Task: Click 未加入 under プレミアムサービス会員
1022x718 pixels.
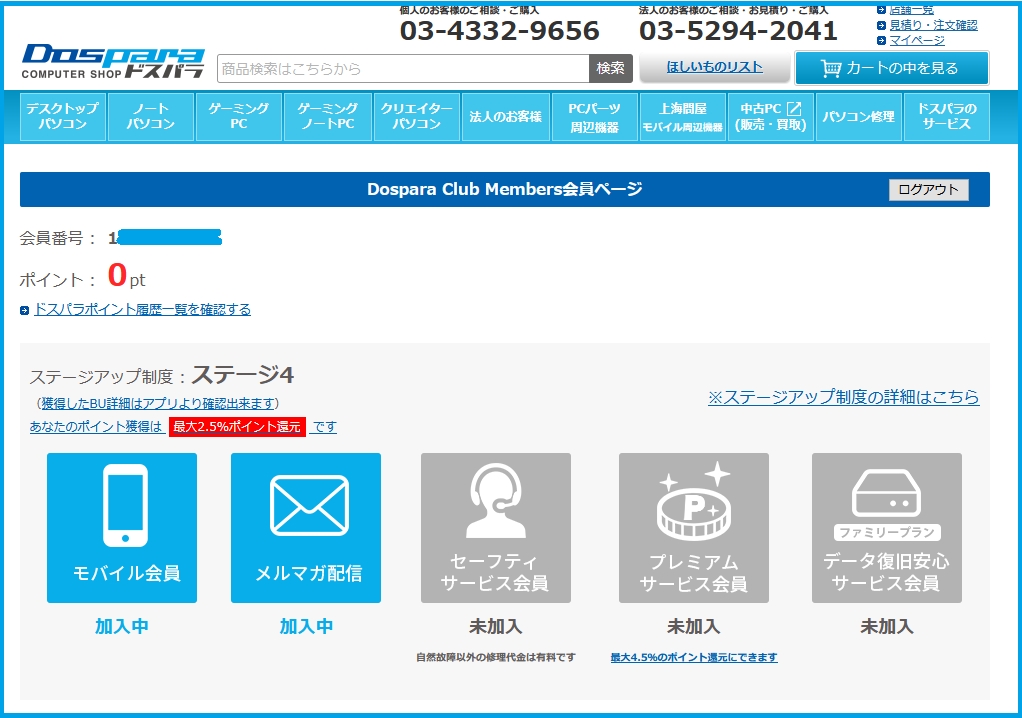Action: pos(694,627)
